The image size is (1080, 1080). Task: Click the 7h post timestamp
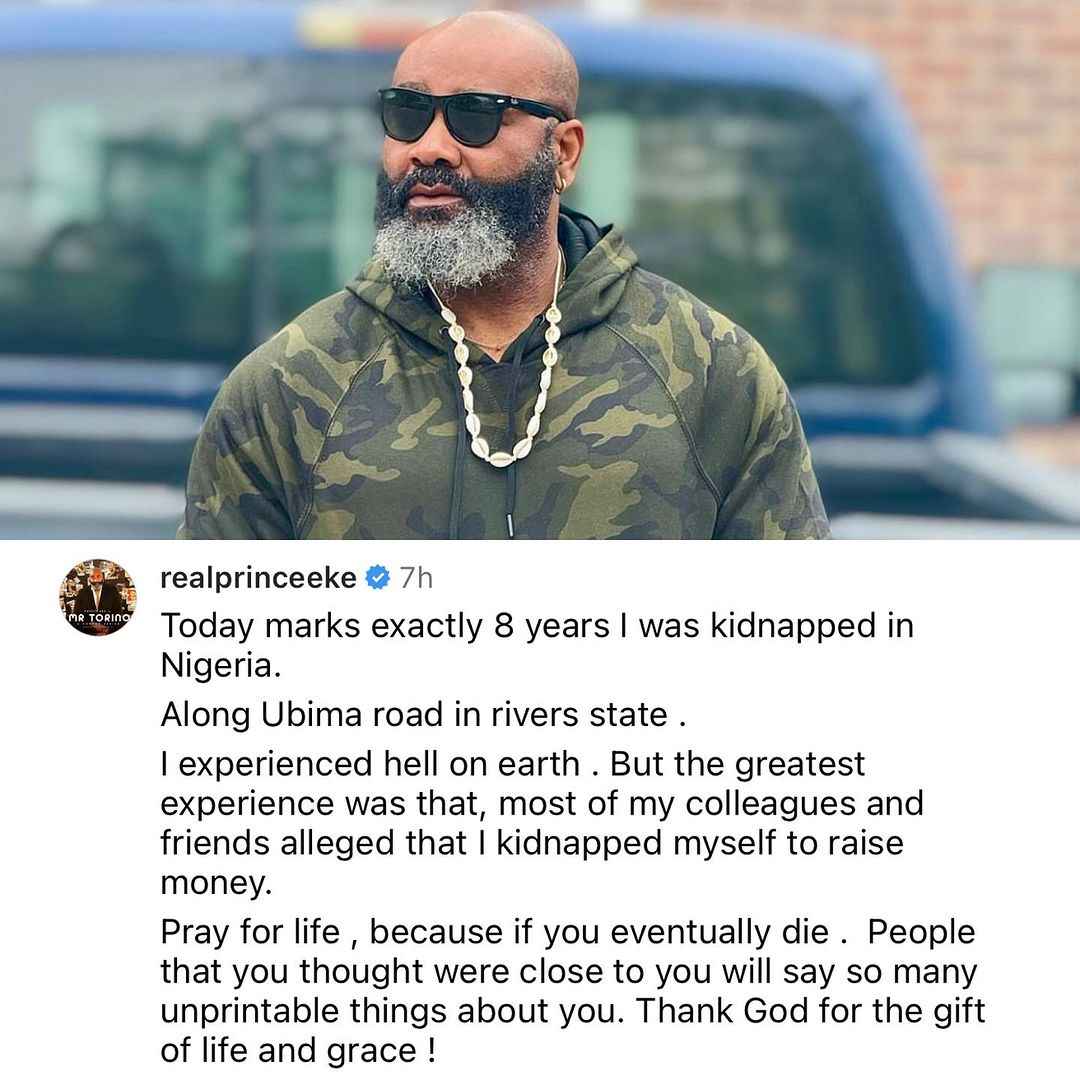pyautogui.click(x=416, y=578)
